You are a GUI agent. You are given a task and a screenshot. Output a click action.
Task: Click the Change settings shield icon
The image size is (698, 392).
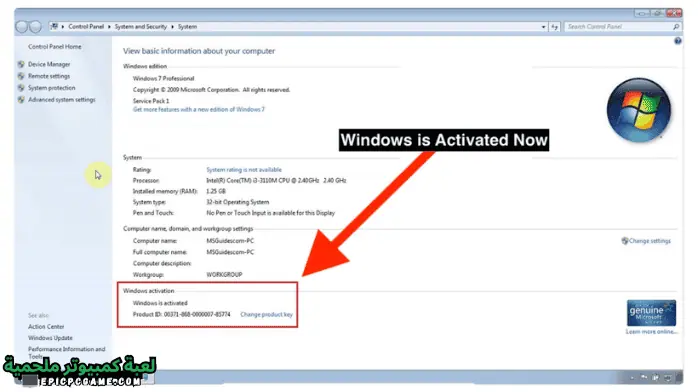[625, 241]
